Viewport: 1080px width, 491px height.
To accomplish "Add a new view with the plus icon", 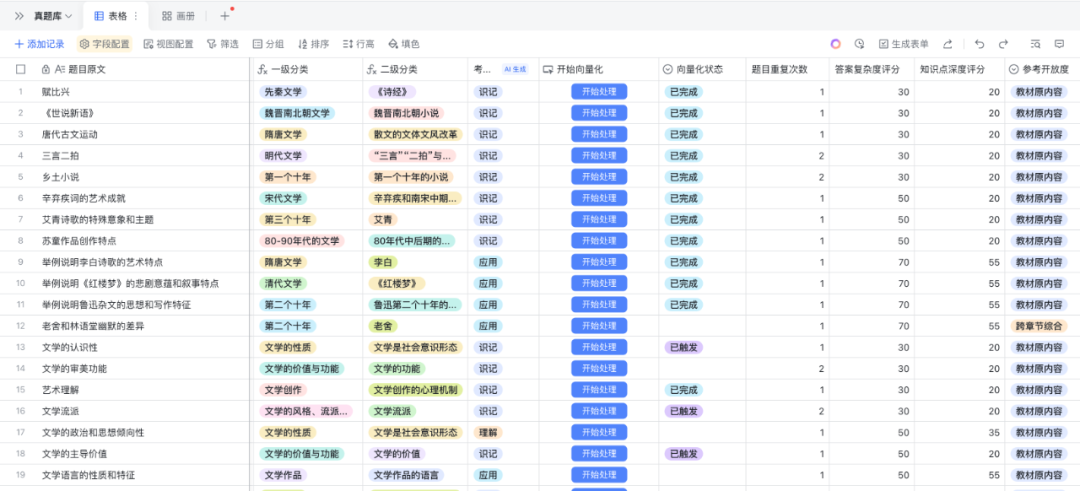I will [225, 16].
